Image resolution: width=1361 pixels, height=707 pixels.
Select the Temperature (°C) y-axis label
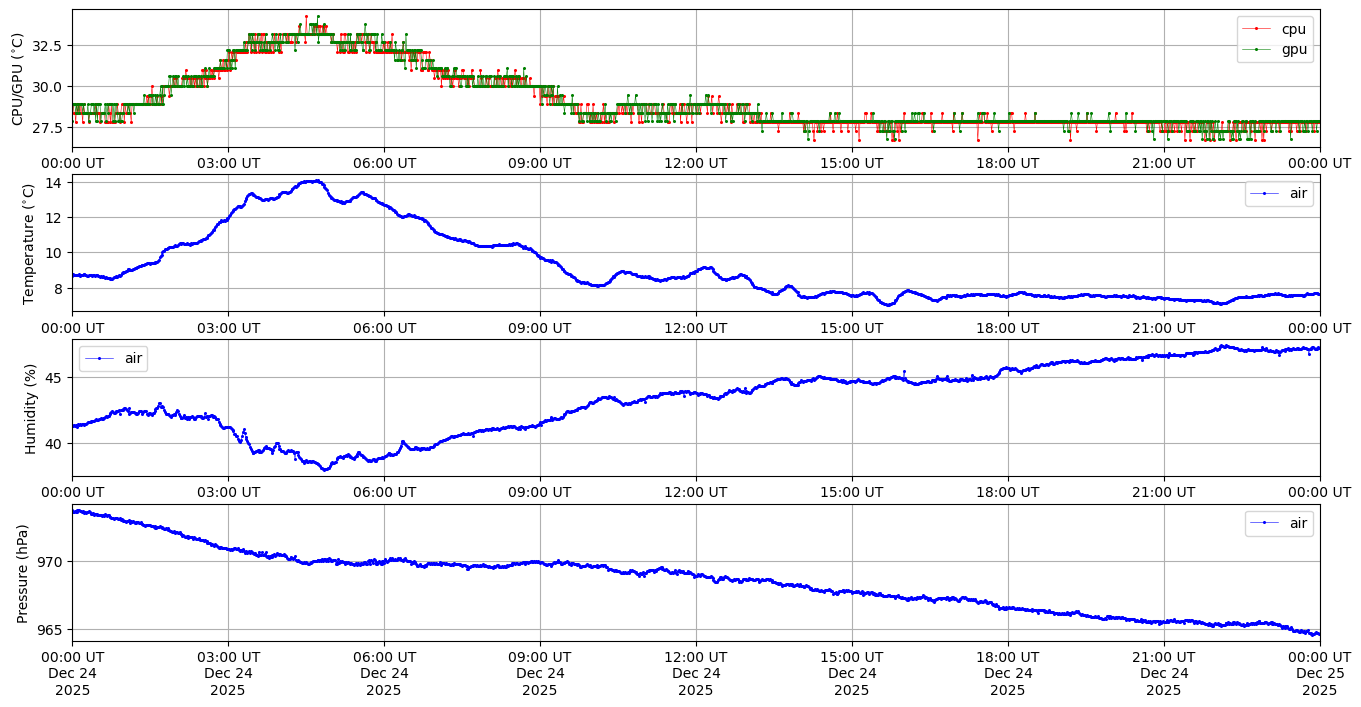[x=28, y=243]
